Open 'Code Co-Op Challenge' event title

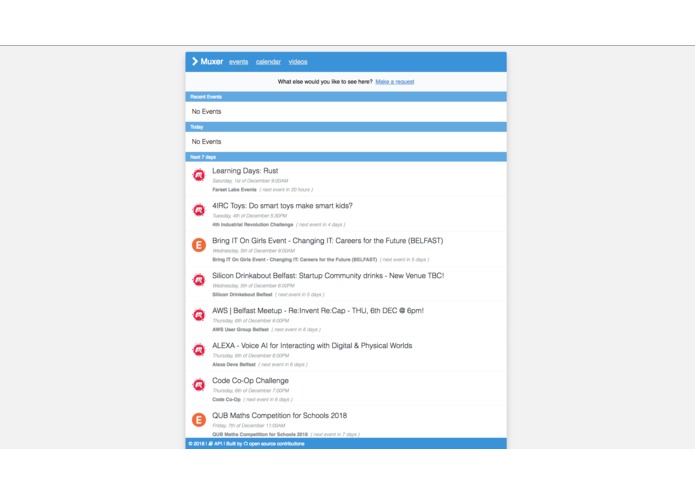pos(250,381)
